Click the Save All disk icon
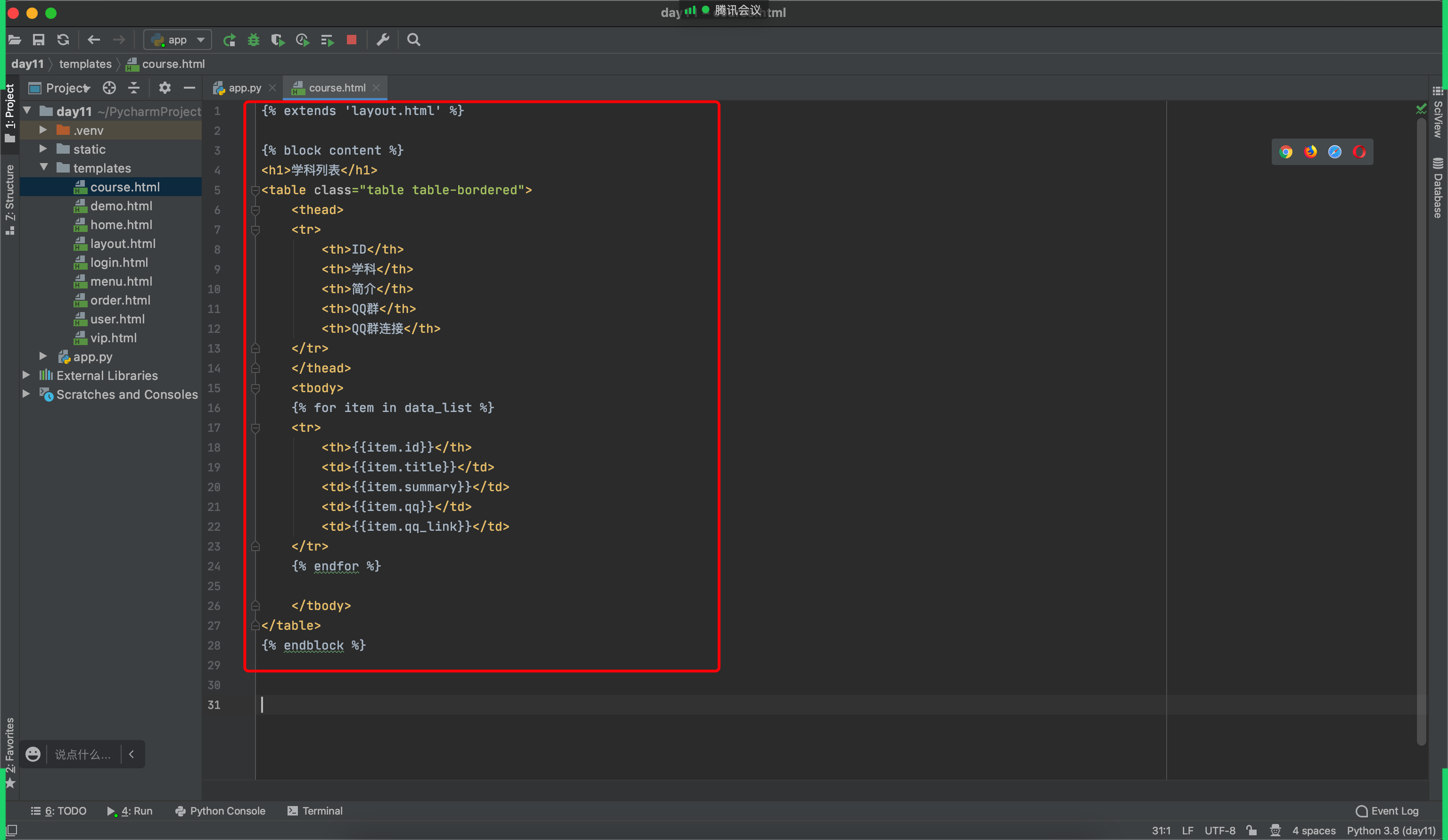1448x840 pixels. tap(39, 40)
